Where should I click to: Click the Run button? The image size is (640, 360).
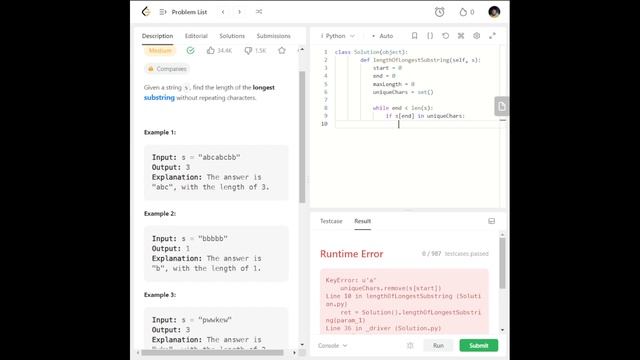pos(438,346)
